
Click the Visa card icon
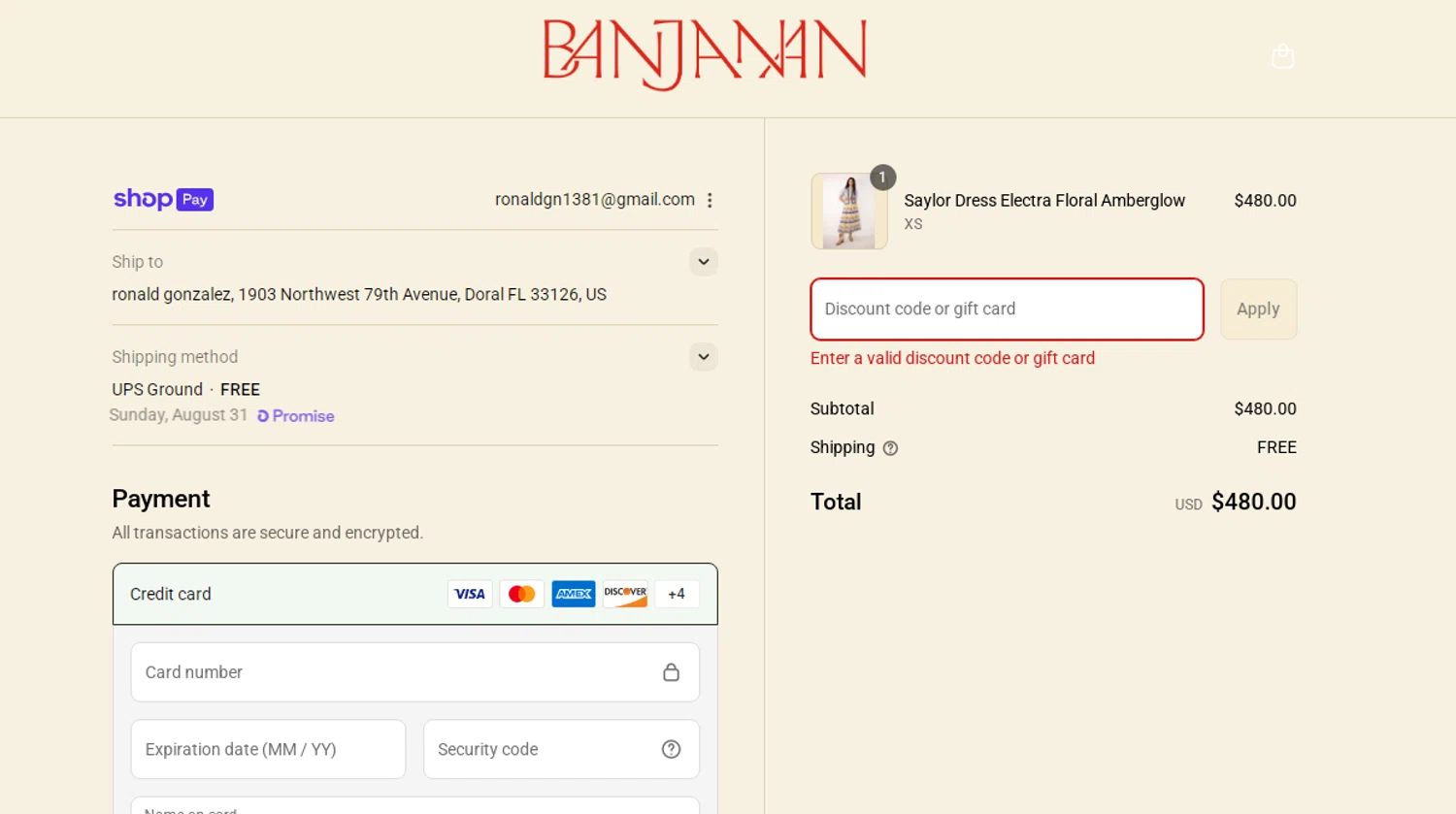(x=470, y=594)
